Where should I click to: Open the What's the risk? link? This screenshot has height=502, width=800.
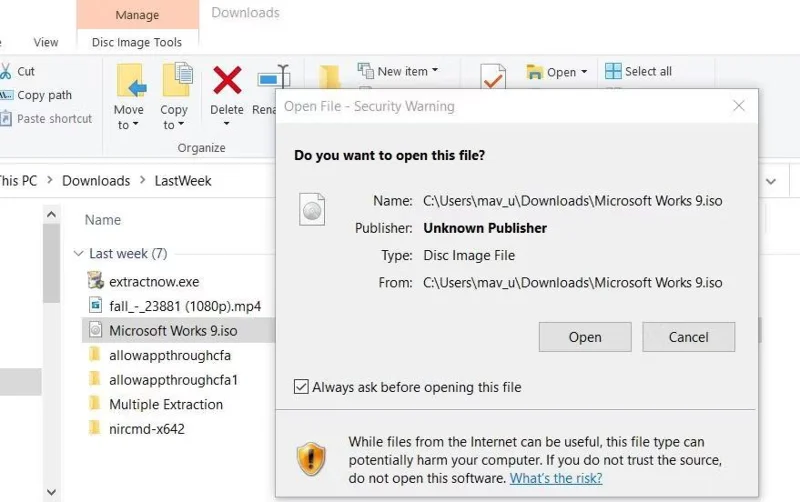click(556, 478)
